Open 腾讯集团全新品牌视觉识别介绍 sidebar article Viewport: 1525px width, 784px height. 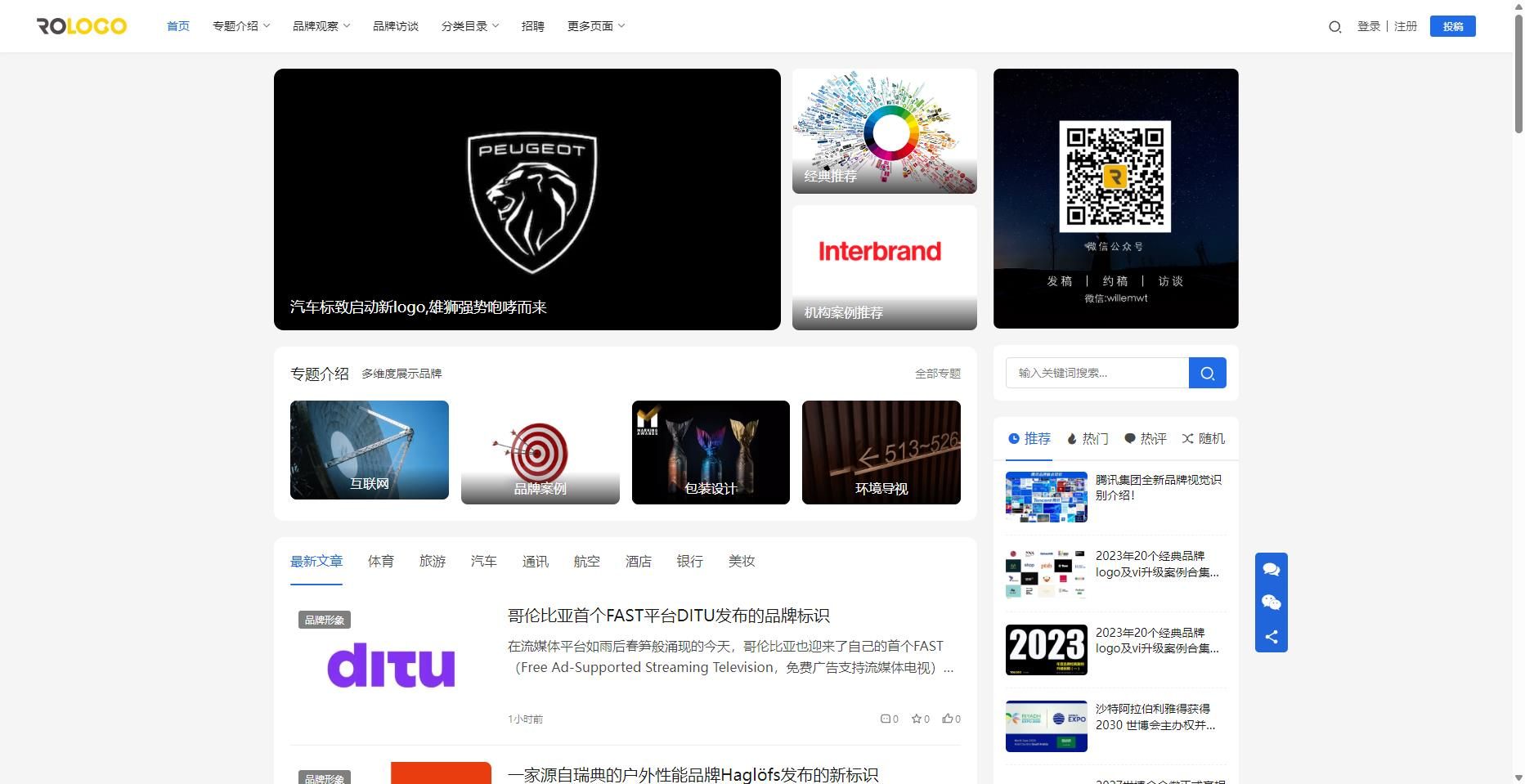[x=1159, y=487]
